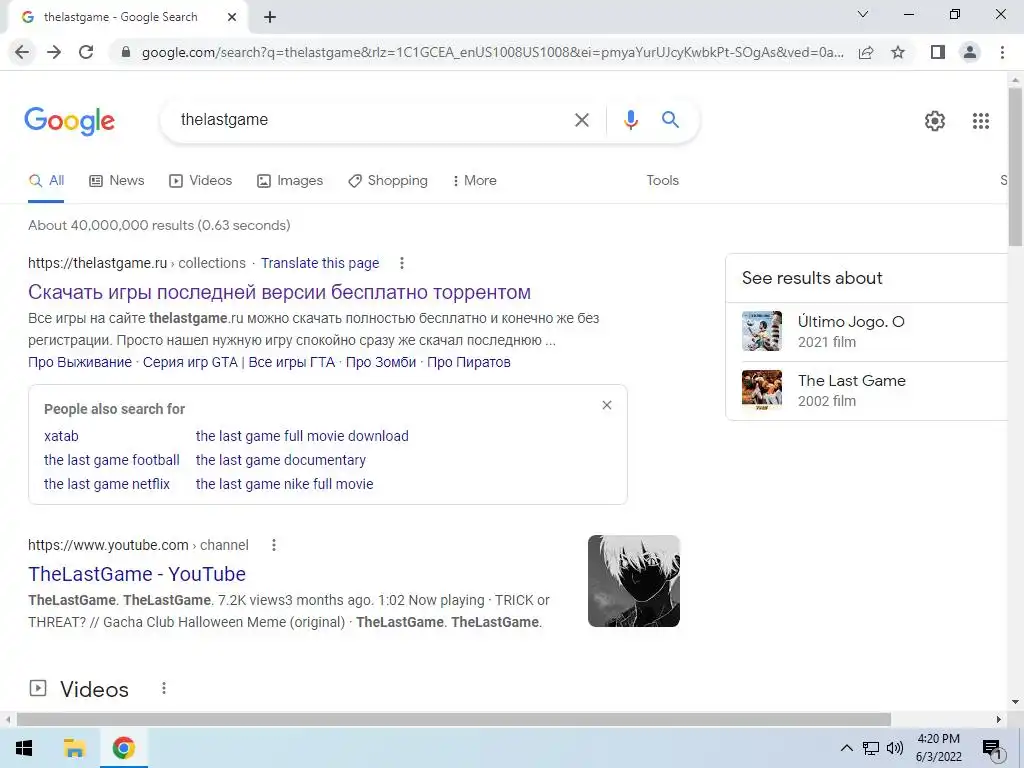This screenshot has width=1024, height=768.
Task: Click the anime YouTube channel thumbnail
Action: coord(633,581)
